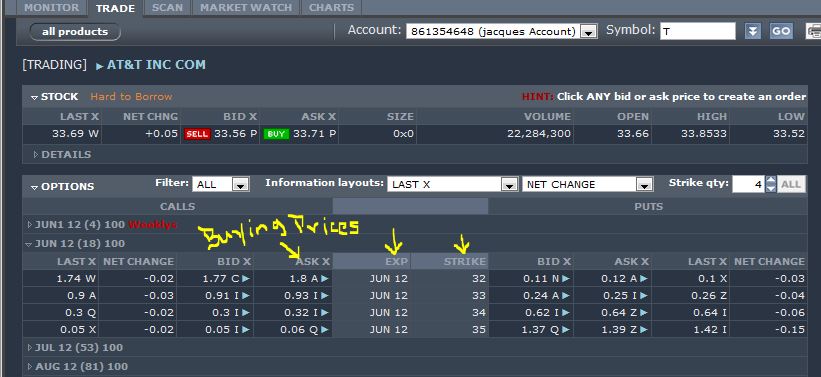Expand the JUL 12 (53) 100 row
The height and width of the screenshot is (377, 821).
tap(30, 348)
